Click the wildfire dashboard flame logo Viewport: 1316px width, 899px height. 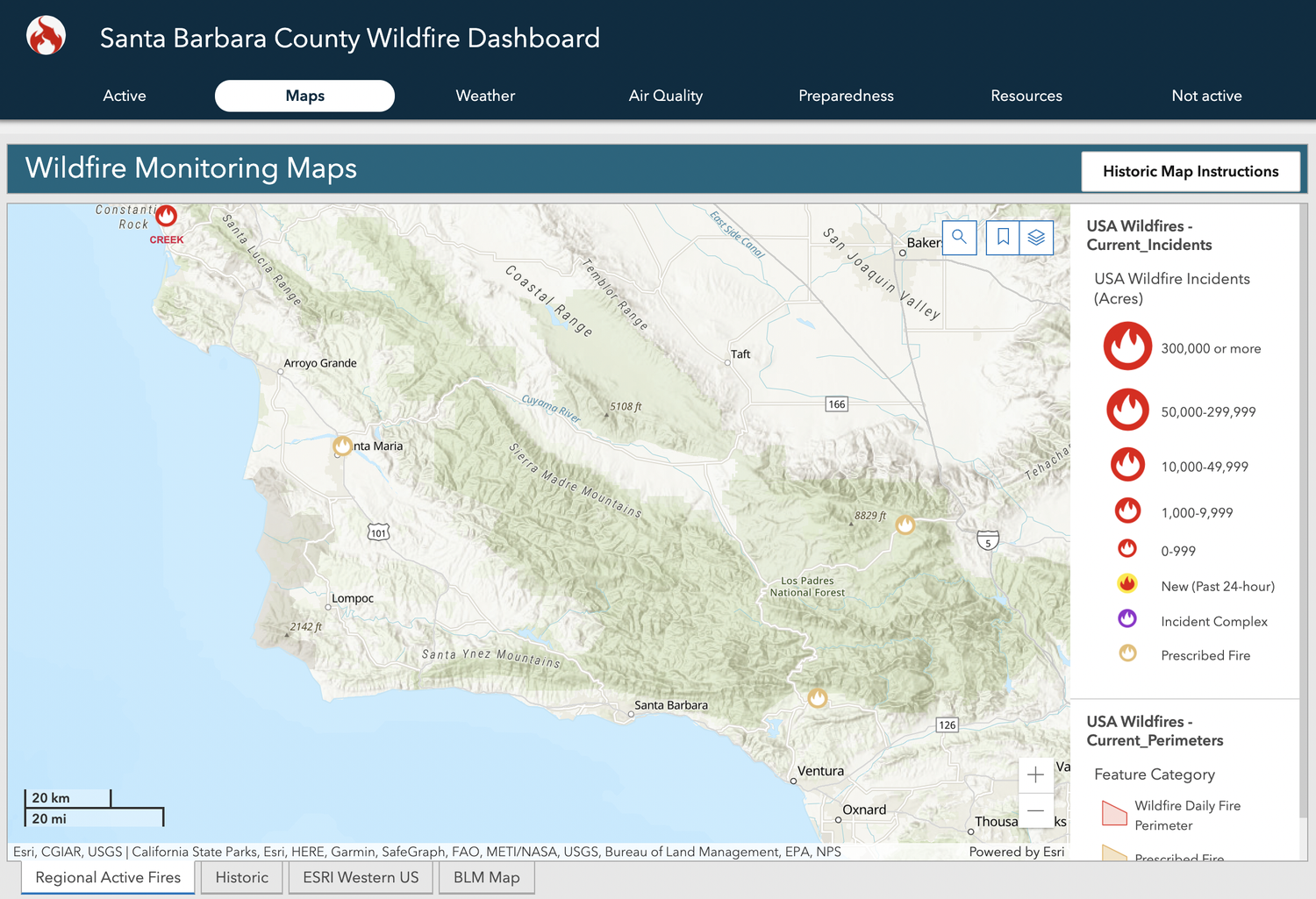click(x=46, y=35)
